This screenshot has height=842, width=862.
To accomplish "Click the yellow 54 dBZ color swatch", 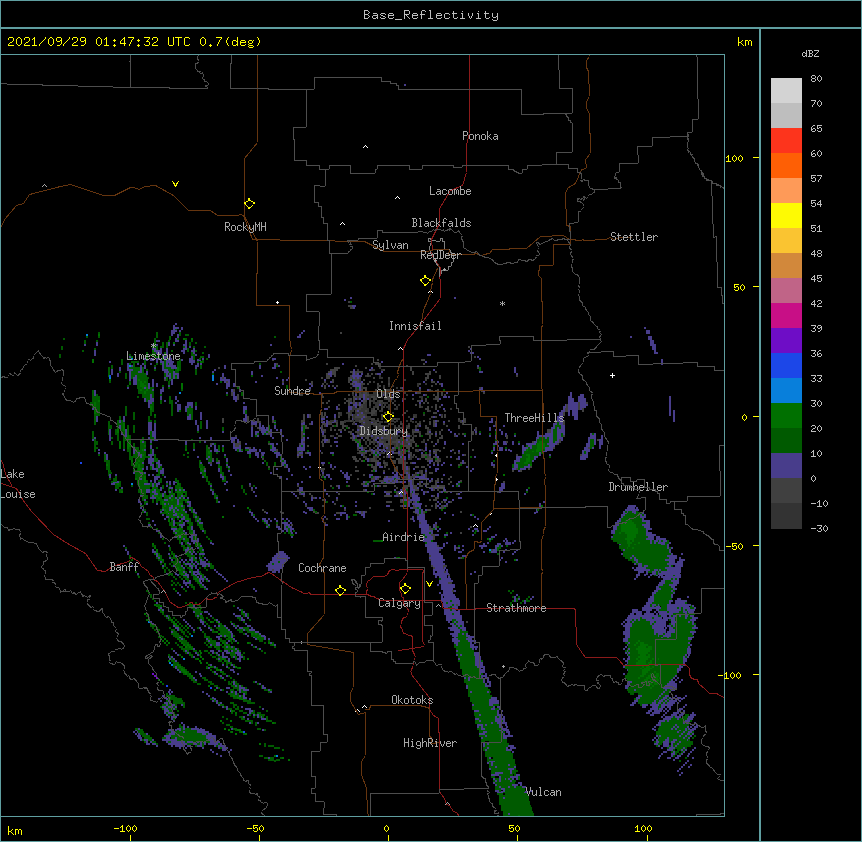I will [786, 215].
